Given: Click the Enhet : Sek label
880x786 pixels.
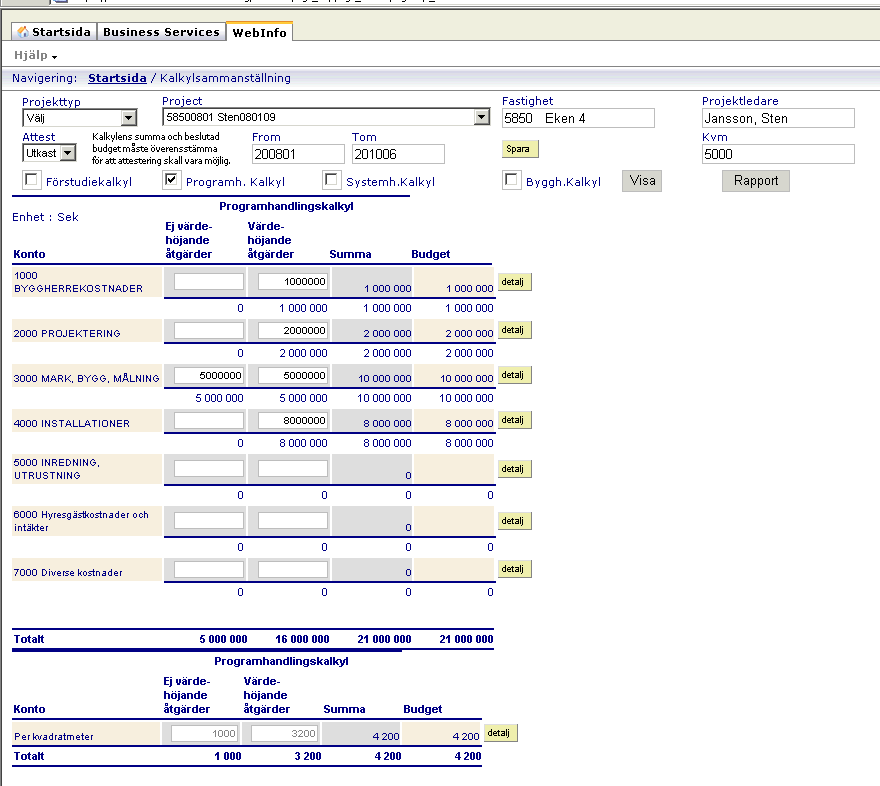Looking at the screenshot, I should coord(45,217).
